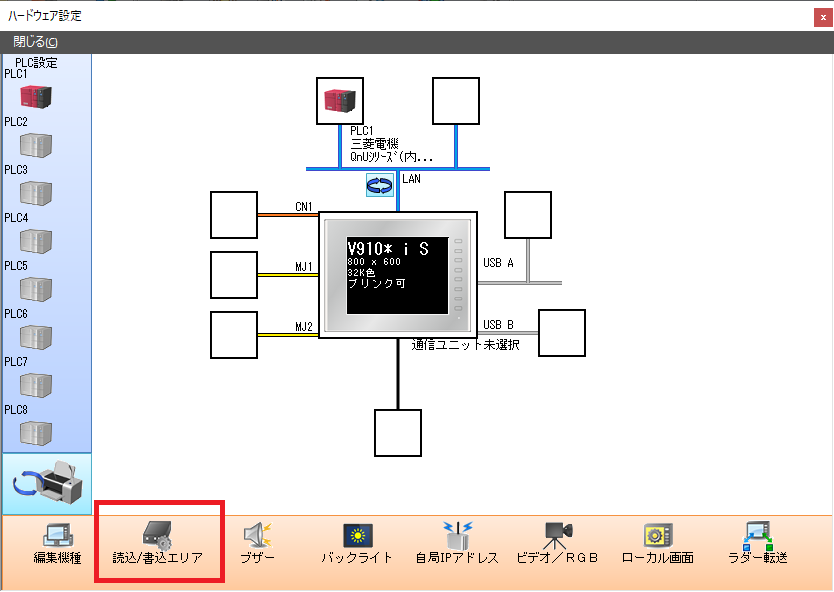Click the 閉じる menu item
Viewport: 834px width, 592px height.
point(35,41)
